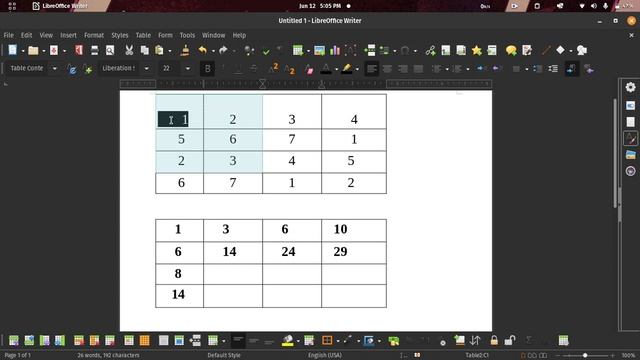Click the Insert Hyperlink icon

(x=430, y=50)
